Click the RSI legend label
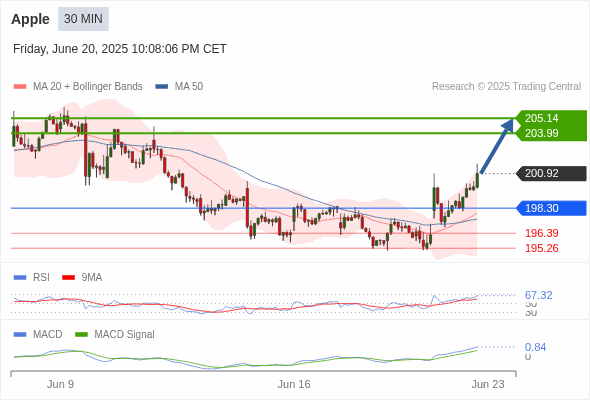 click(41, 278)
